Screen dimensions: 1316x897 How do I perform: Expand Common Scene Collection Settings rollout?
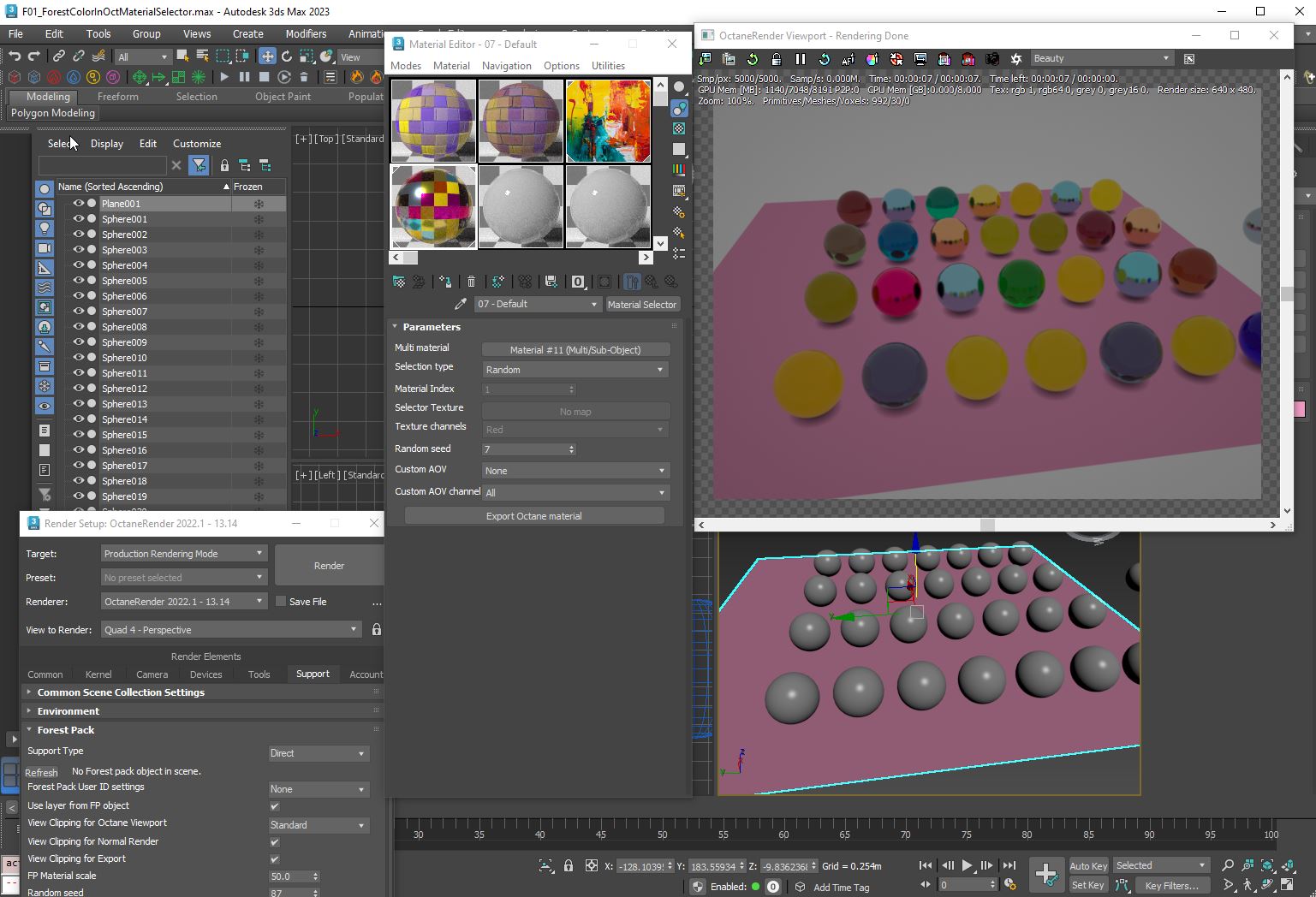pyautogui.click(x=121, y=692)
